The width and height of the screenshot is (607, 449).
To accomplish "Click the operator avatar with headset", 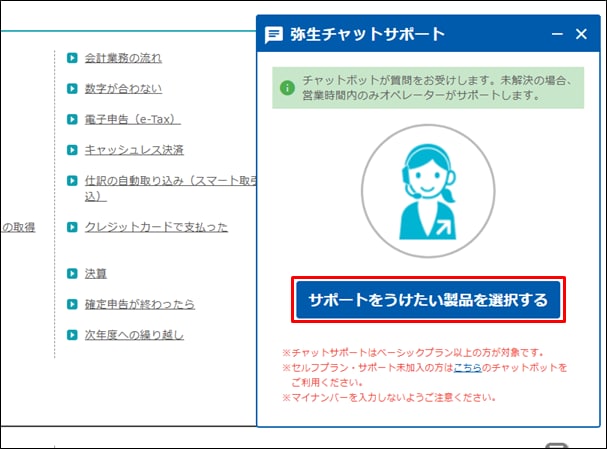I will point(429,191).
